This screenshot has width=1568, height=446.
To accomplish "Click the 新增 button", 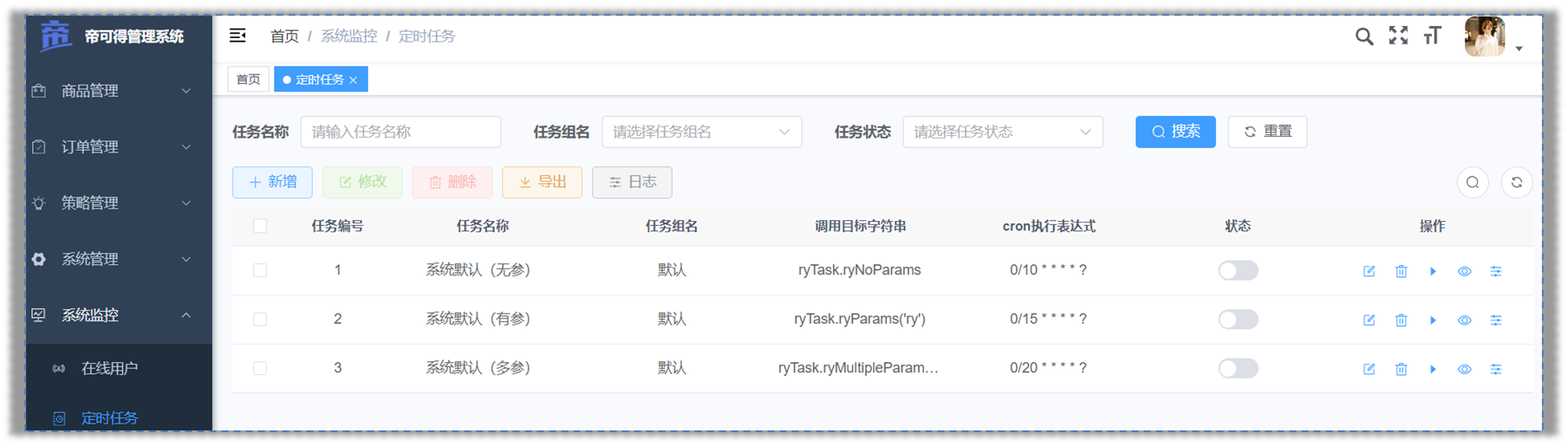I will tap(272, 183).
